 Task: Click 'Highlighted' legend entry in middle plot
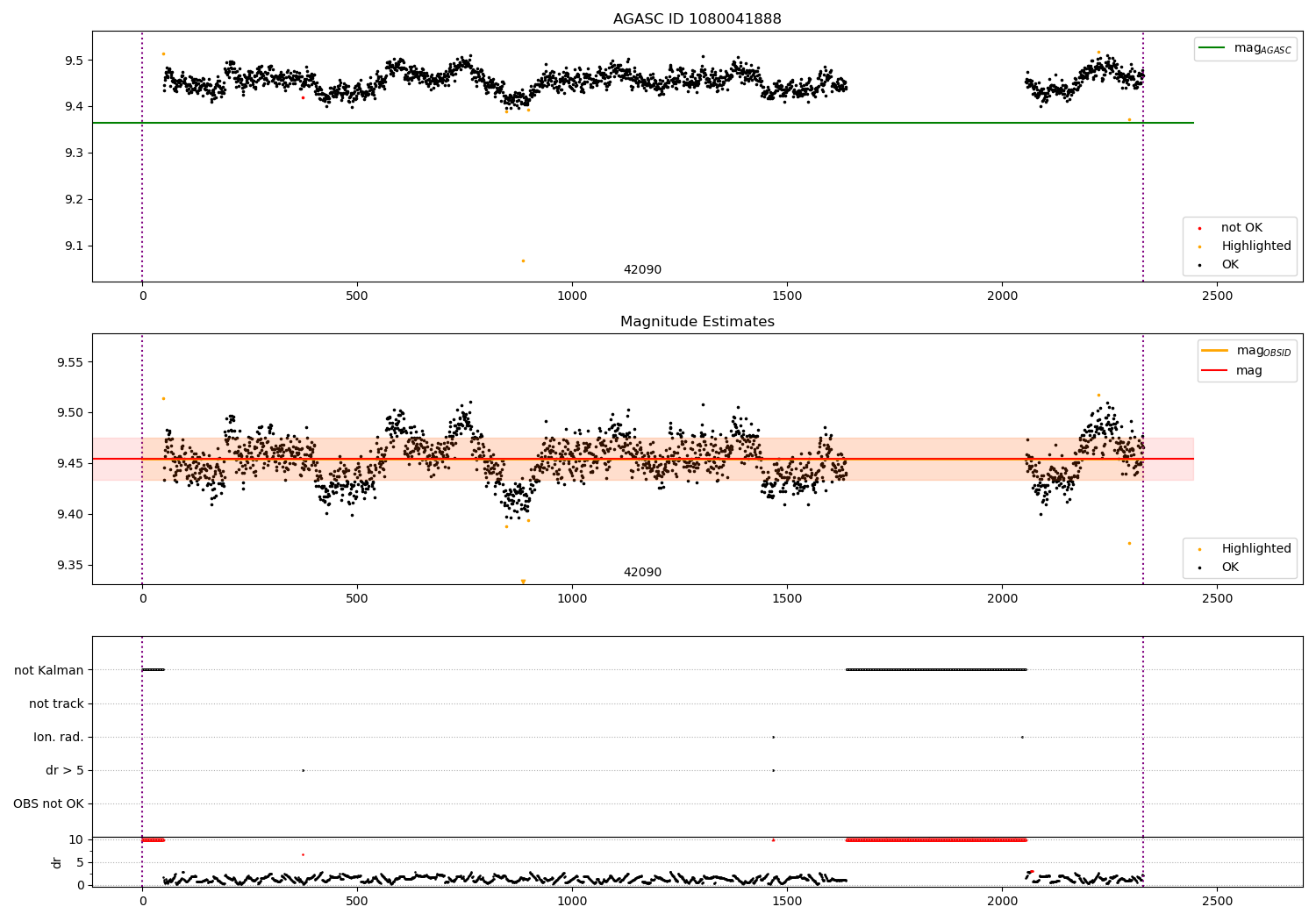click(x=1256, y=549)
